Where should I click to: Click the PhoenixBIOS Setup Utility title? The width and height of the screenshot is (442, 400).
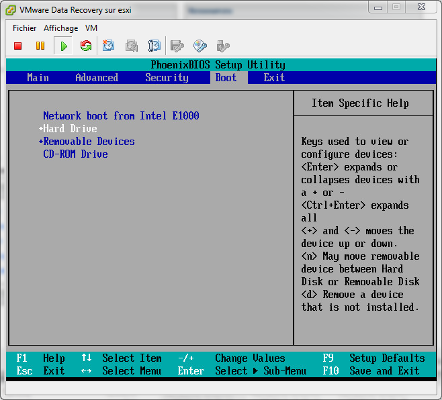218,64
